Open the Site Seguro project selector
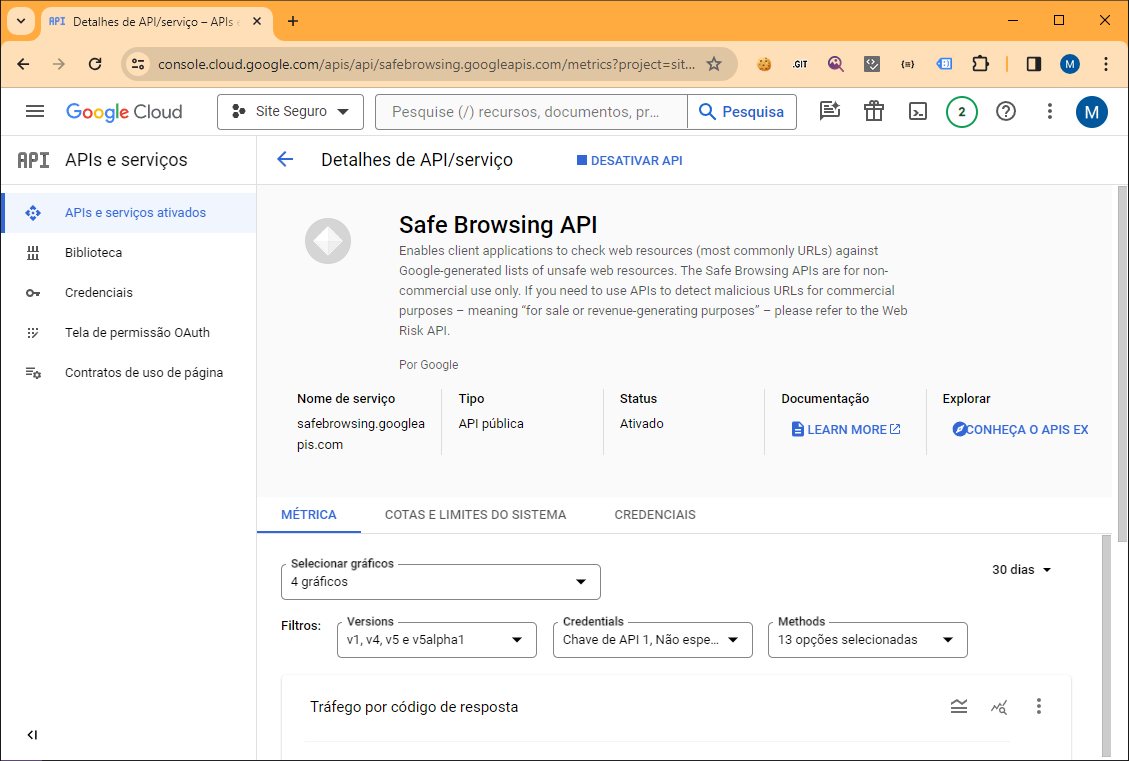This screenshot has width=1129, height=761. (x=290, y=112)
